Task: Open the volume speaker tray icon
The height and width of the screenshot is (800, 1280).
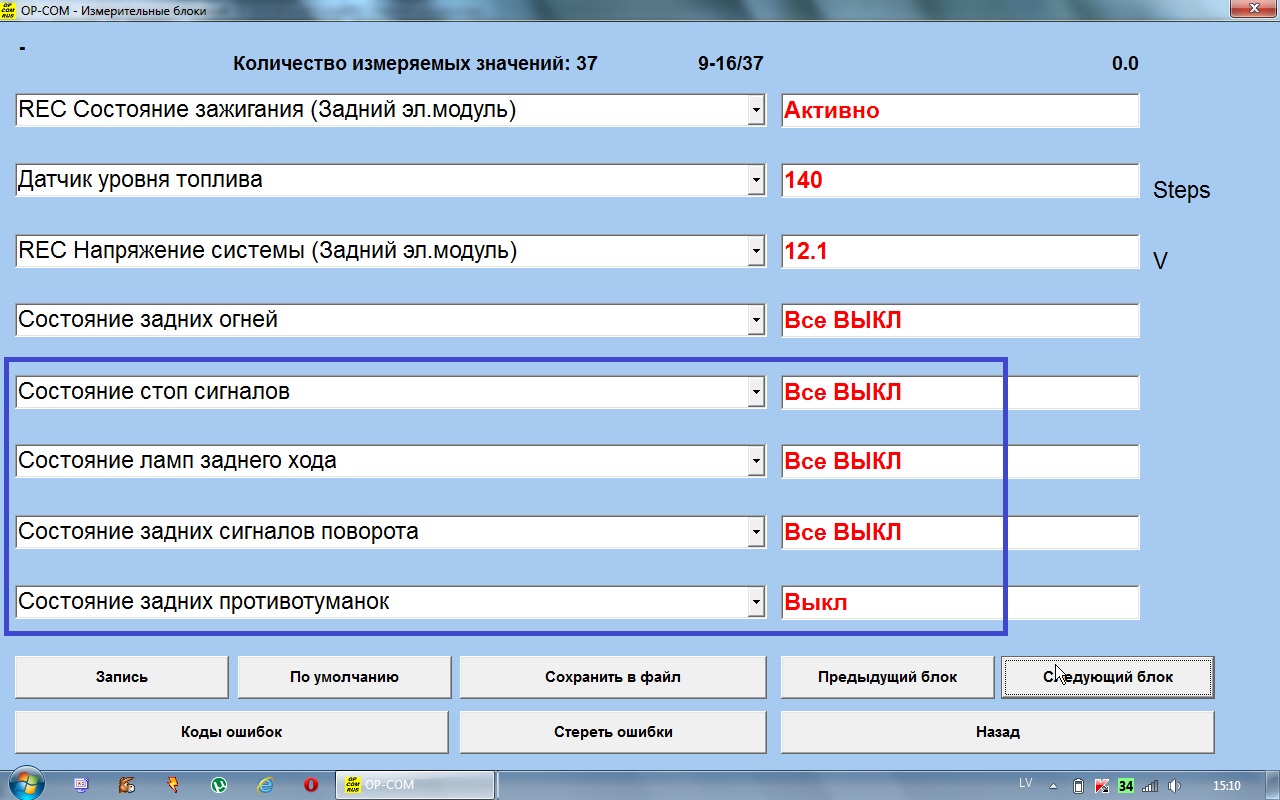Action: (x=1174, y=785)
